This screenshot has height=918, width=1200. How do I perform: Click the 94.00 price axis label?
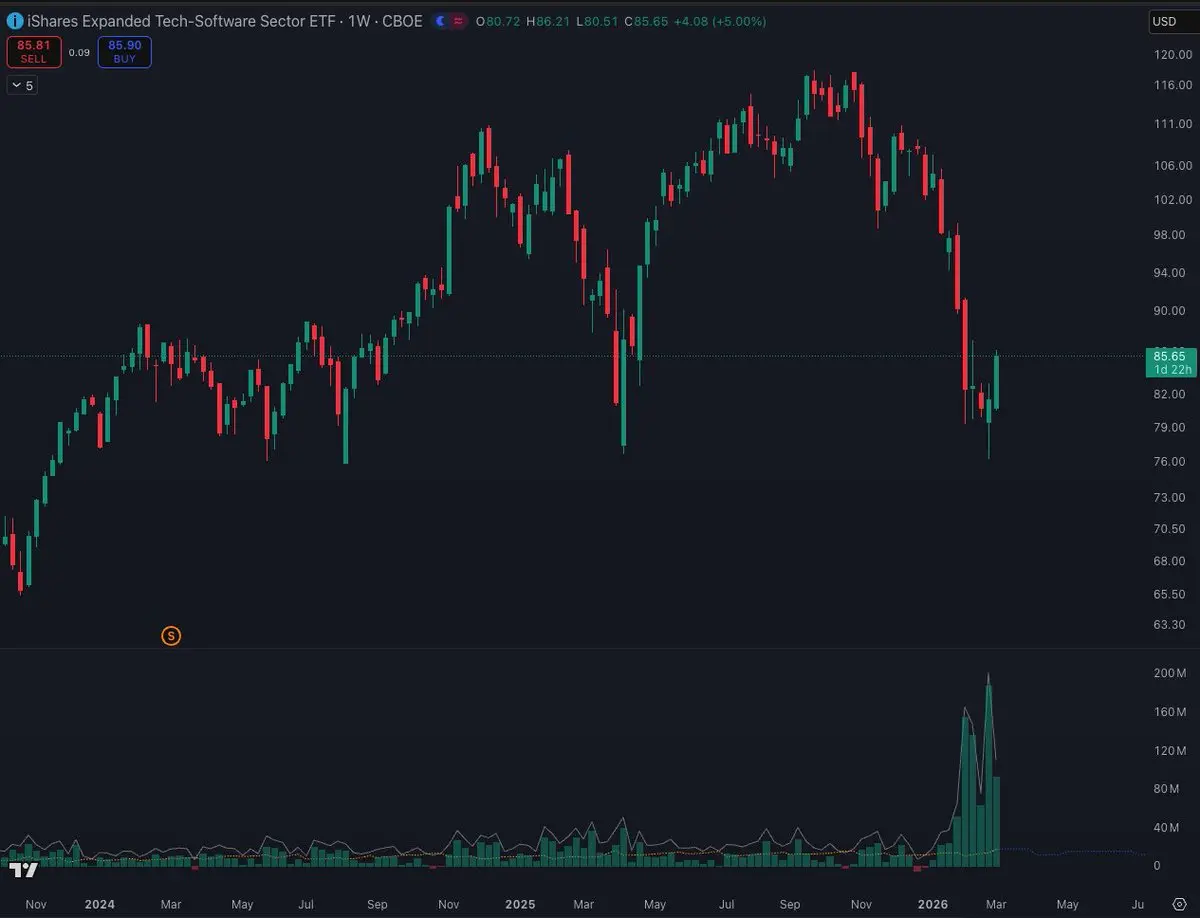pos(1171,272)
